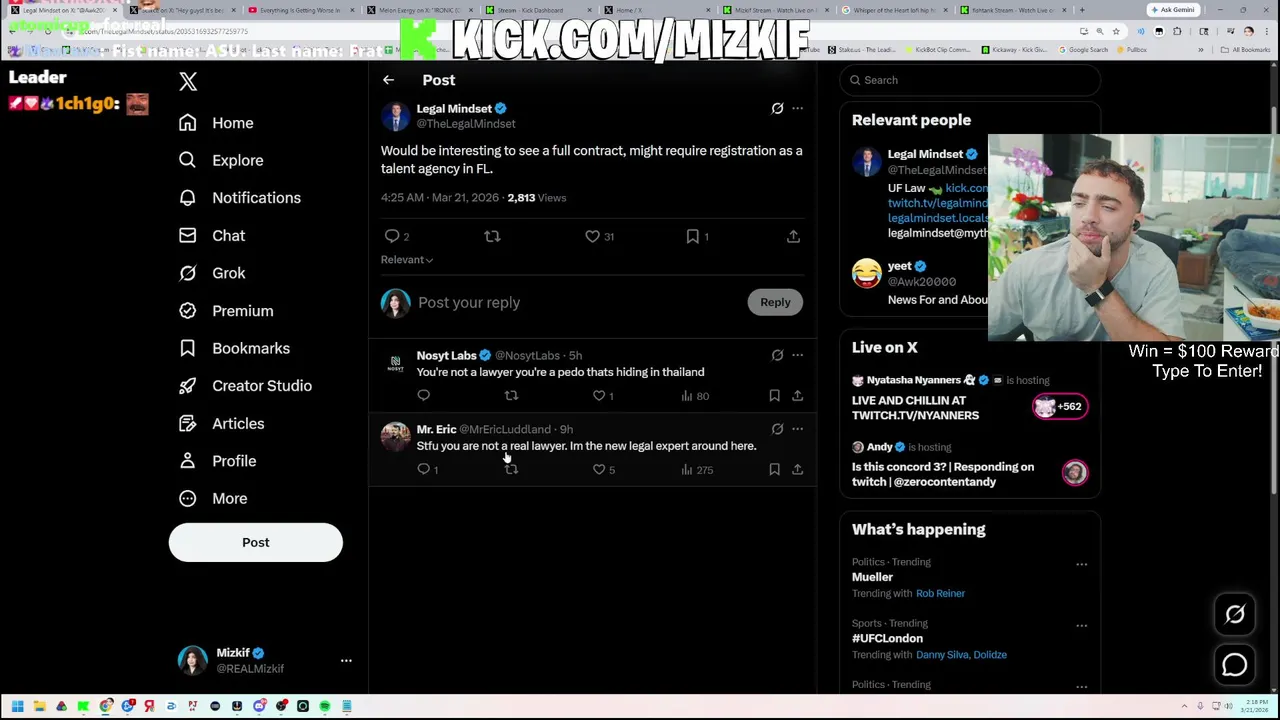Open options for Mueller trend
The height and width of the screenshot is (720, 1280).
click(x=1081, y=565)
